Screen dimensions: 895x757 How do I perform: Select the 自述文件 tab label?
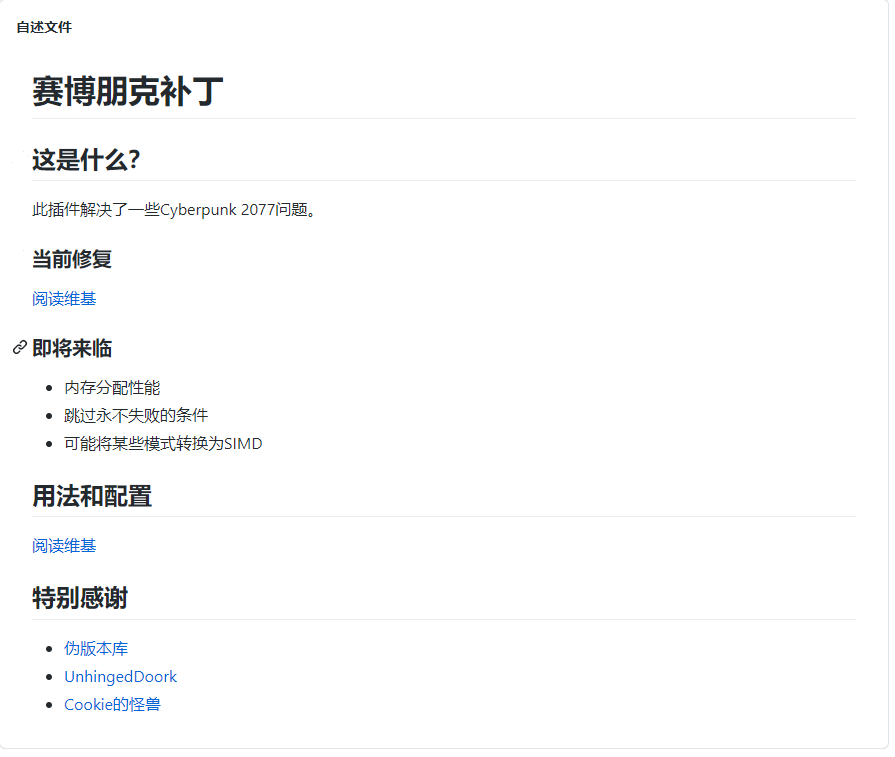click(x=44, y=27)
